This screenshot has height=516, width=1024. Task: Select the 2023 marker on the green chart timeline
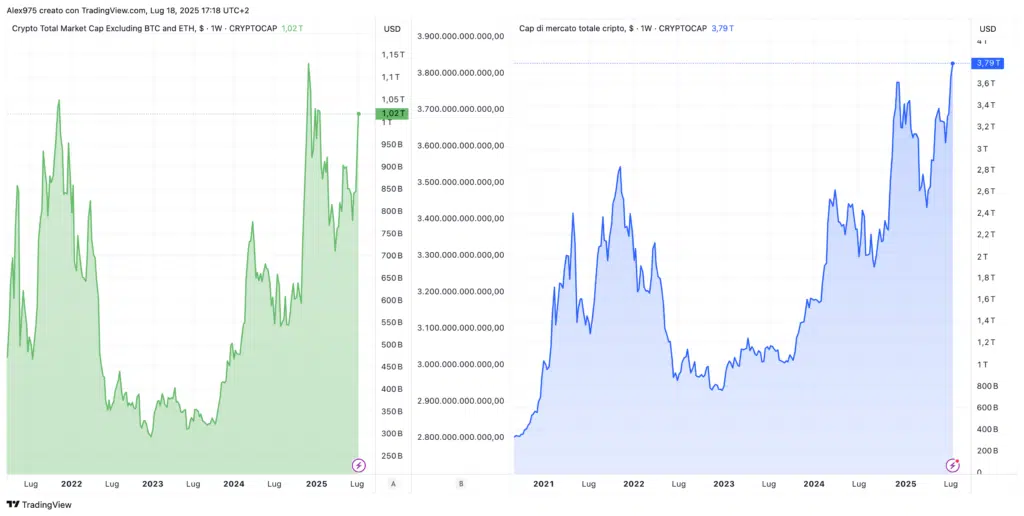(x=152, y=483)
